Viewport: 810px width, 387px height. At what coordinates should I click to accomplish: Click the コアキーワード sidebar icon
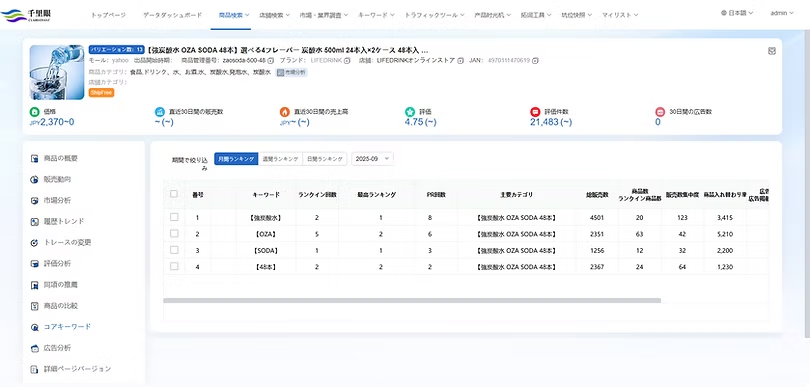[35, 327]
